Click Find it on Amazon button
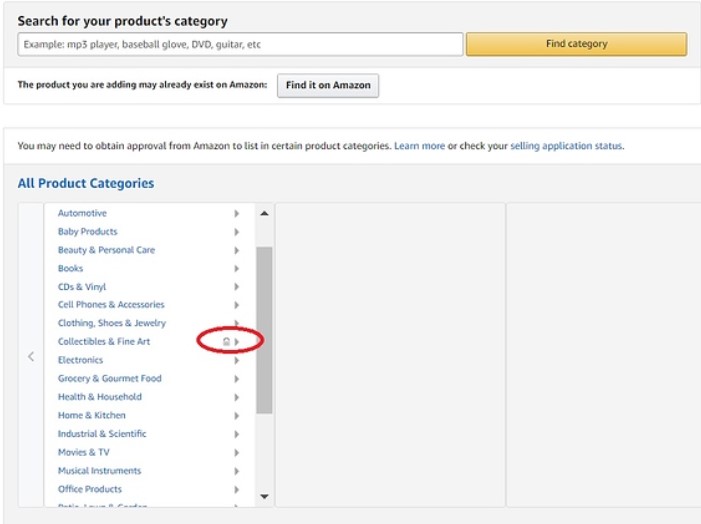 [x=328, y=85]
